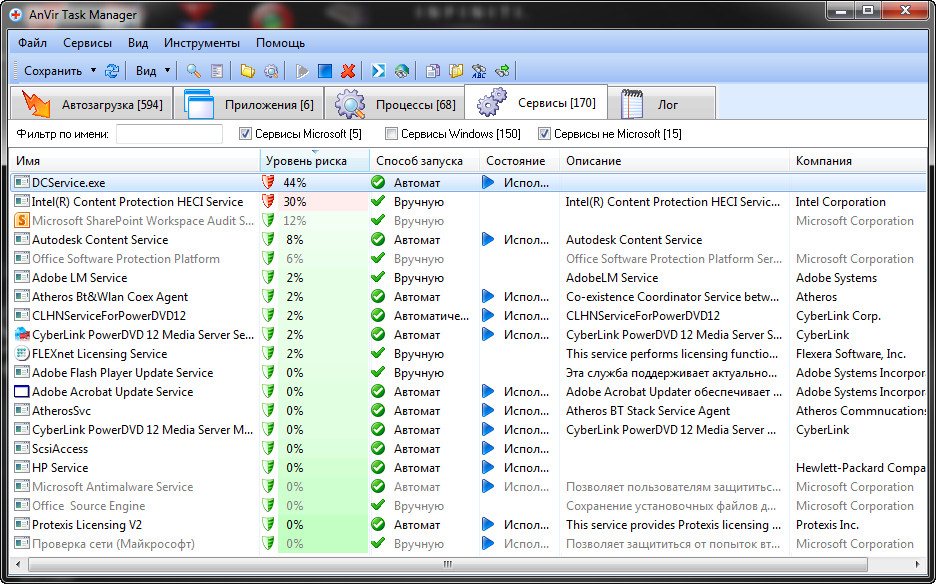Image resolution: width=936 pixels, height=584 pixels.
Task: Open the Сохранить dropdown arrow
Action: [93, 70]
